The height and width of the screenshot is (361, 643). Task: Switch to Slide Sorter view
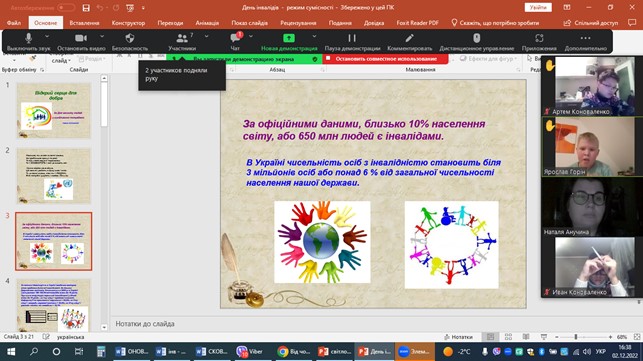[508, 337]
